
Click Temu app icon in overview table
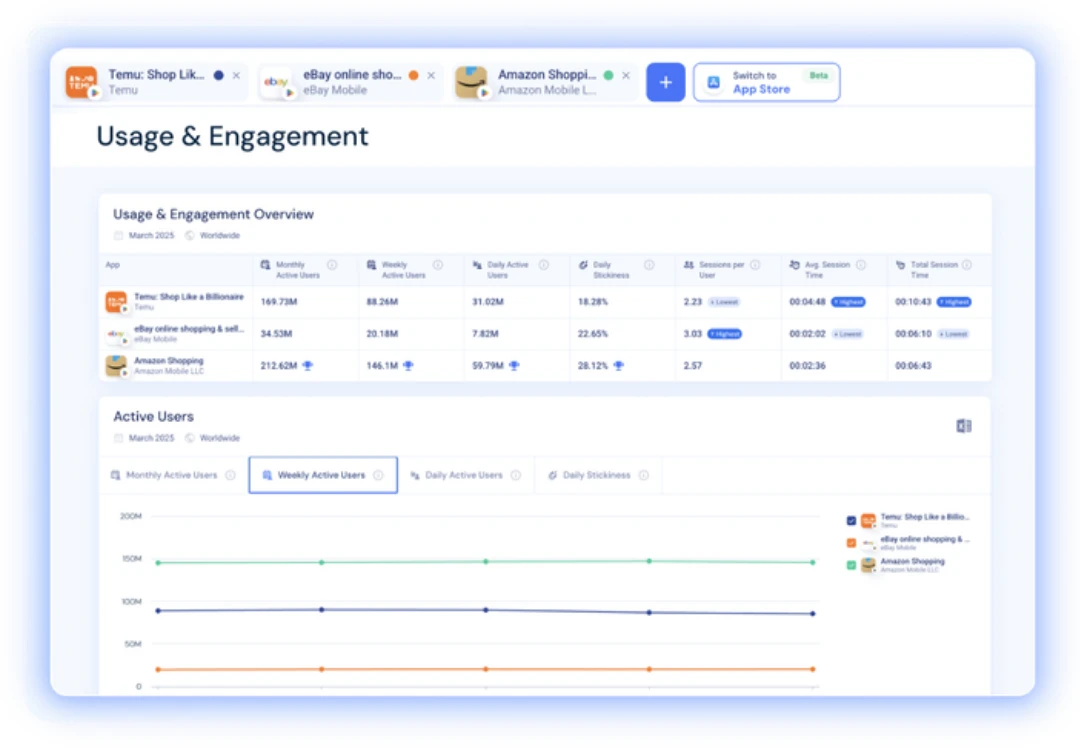pyautogui.click(x=116, y=302)
